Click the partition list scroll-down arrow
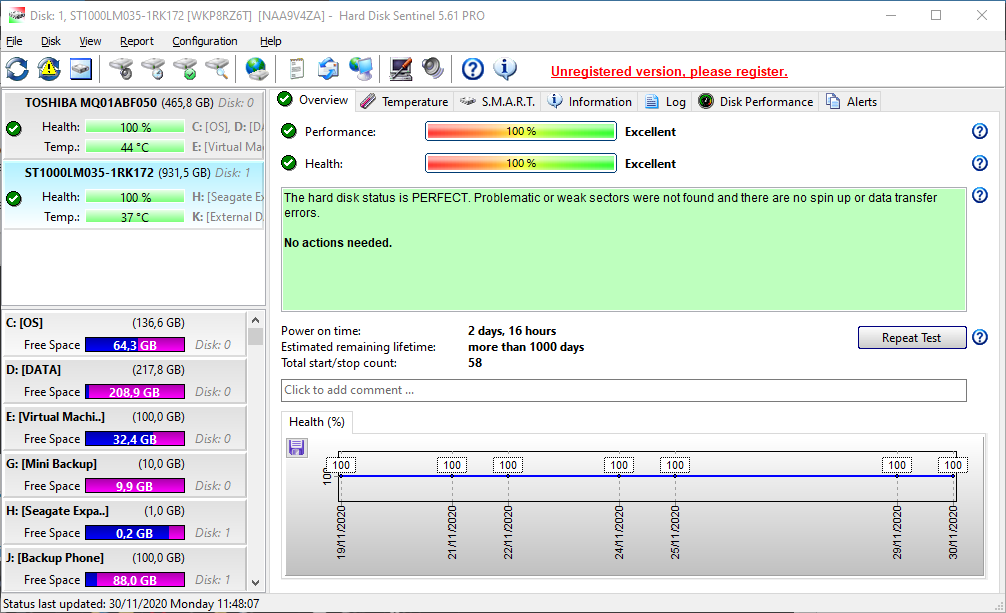 [255, 583]
